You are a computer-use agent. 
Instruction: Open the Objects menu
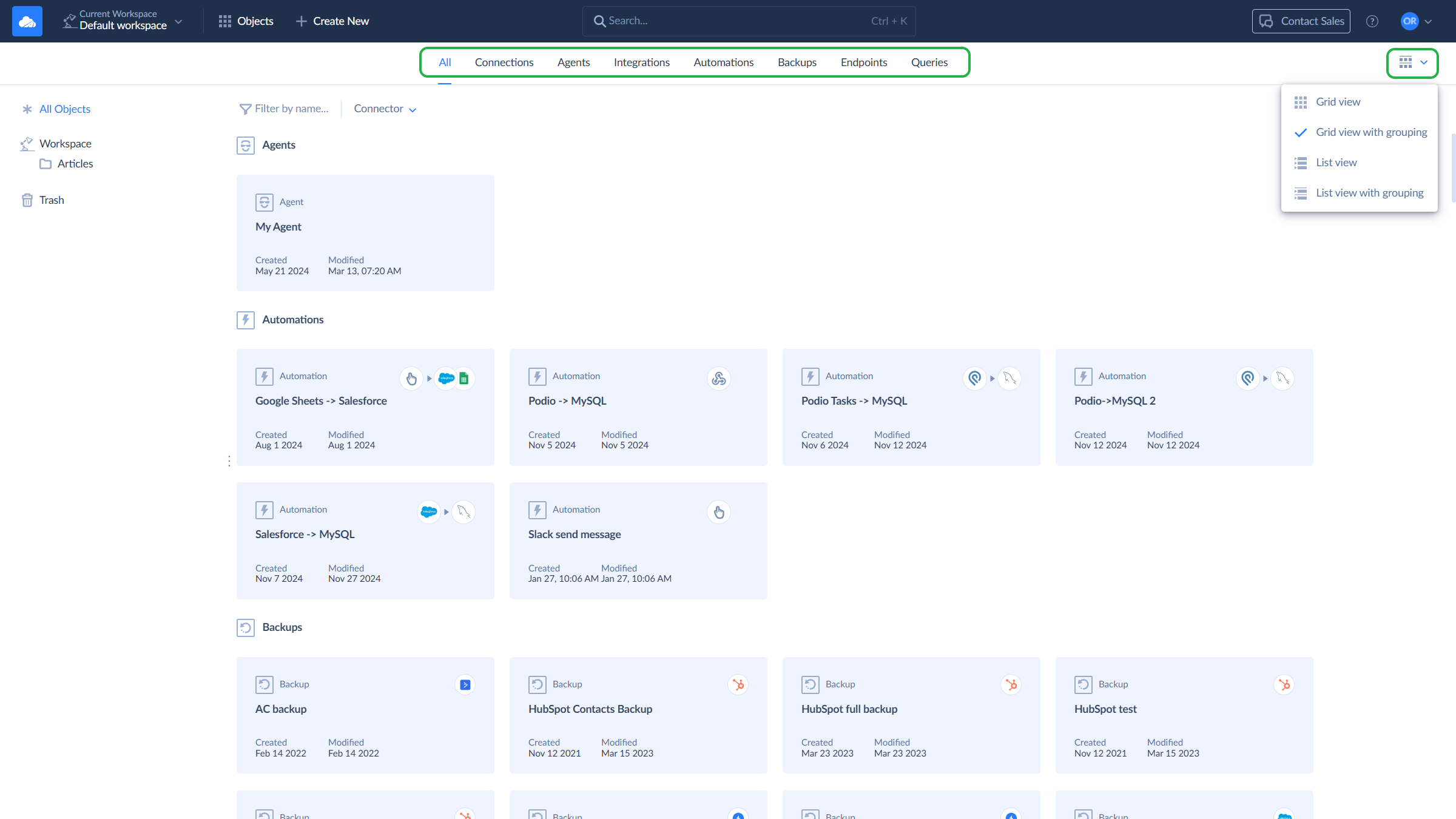[x=246, y=21]
